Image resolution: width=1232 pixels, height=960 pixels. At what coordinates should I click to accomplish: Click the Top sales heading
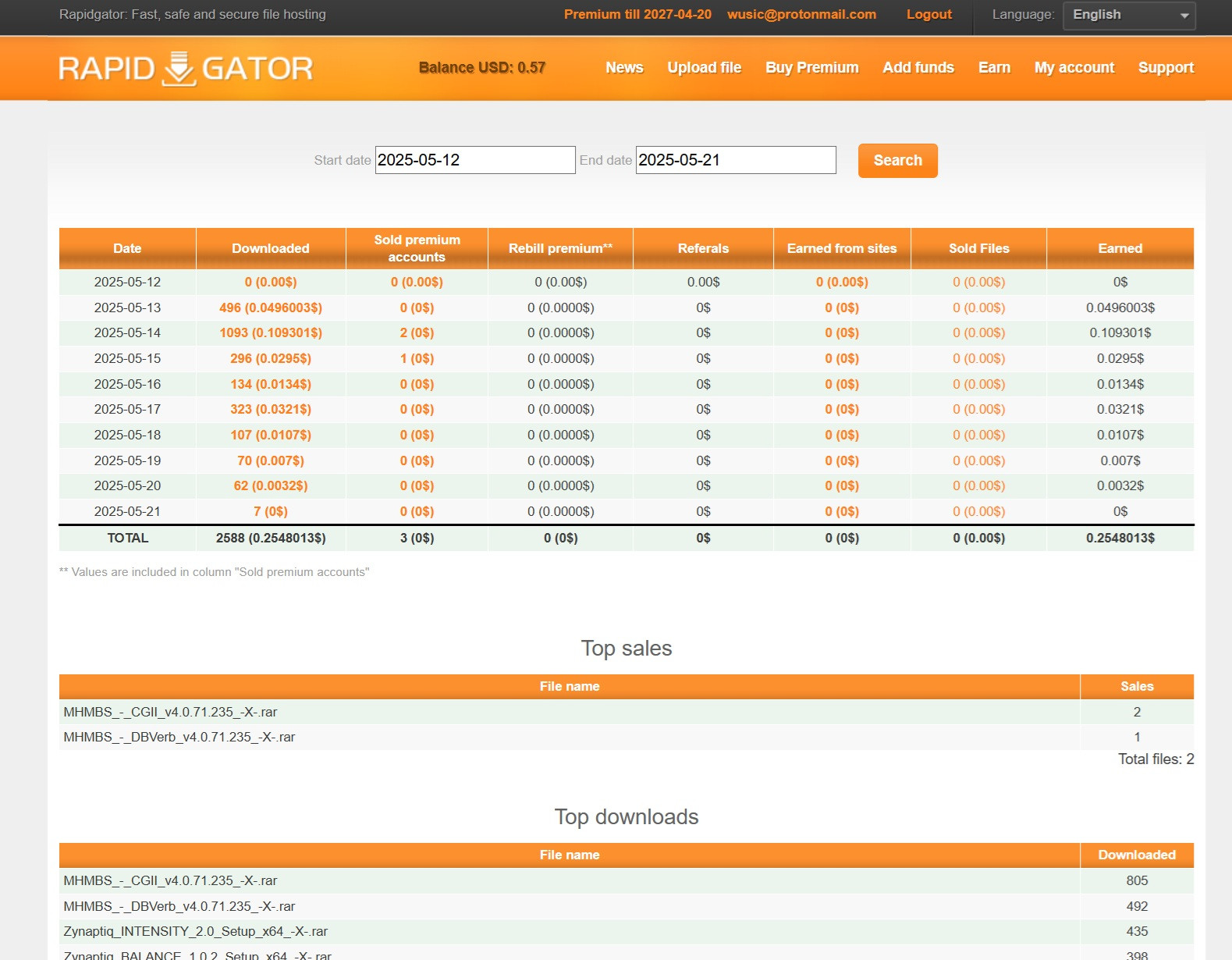coord(626,649)
